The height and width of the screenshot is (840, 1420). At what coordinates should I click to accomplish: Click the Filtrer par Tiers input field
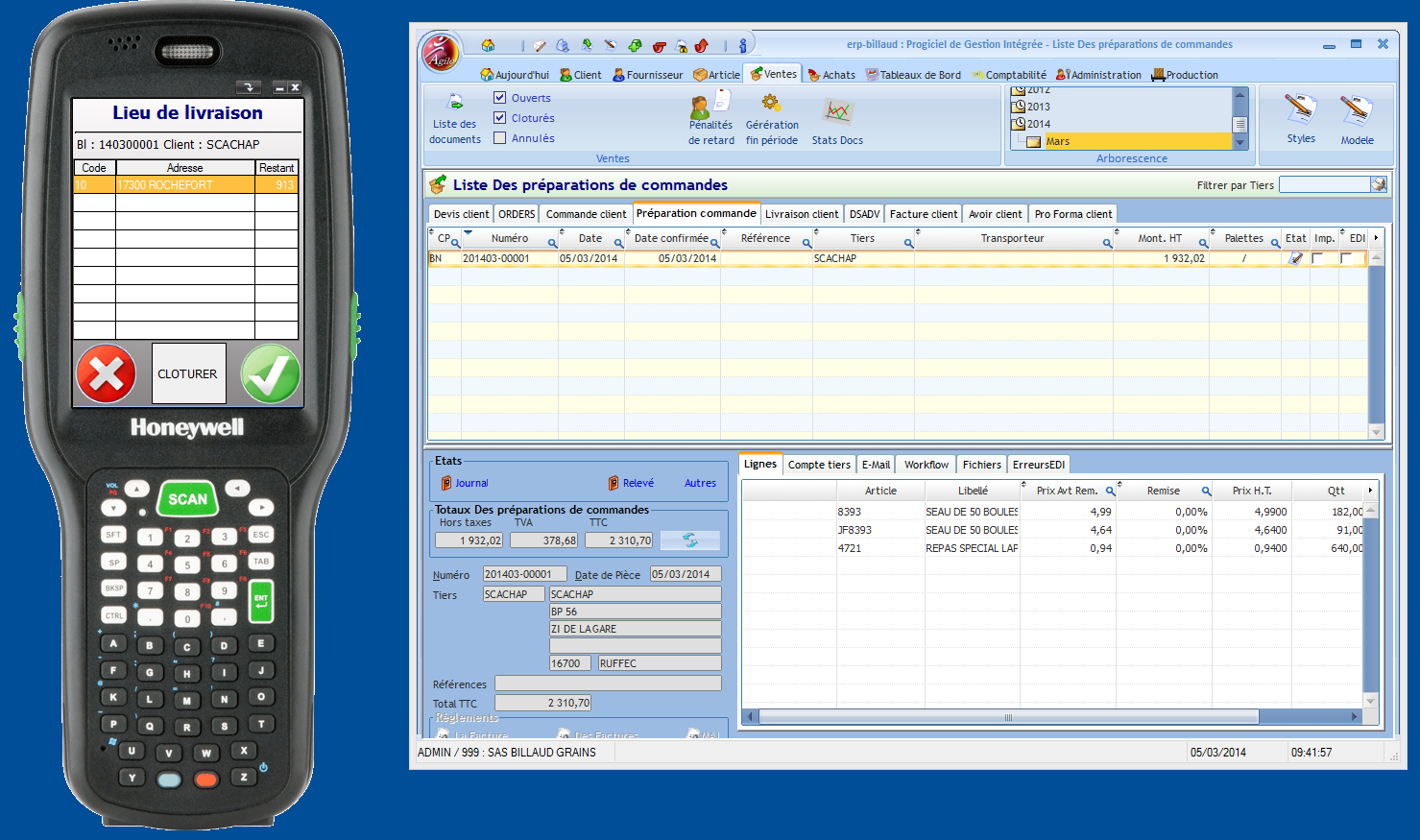click(x=1324, y=184)
